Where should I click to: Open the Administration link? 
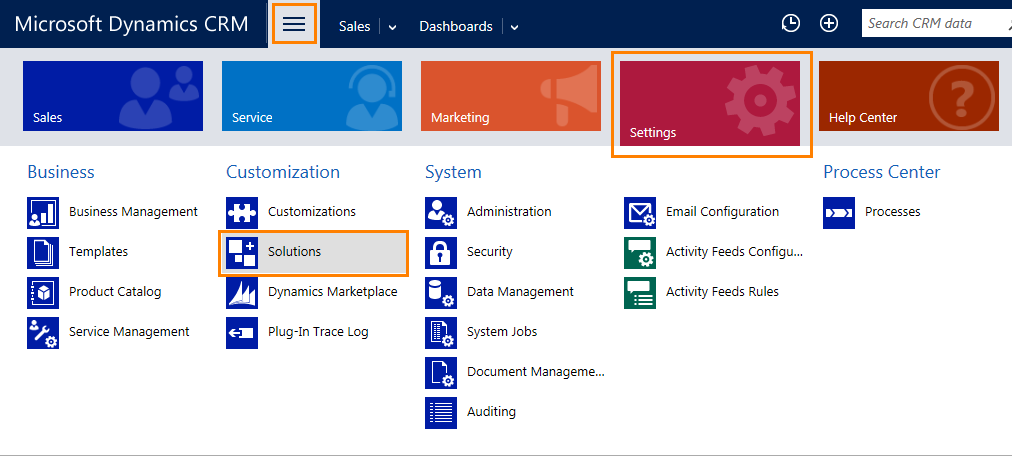pyautogui.click(x=508, y=212)
